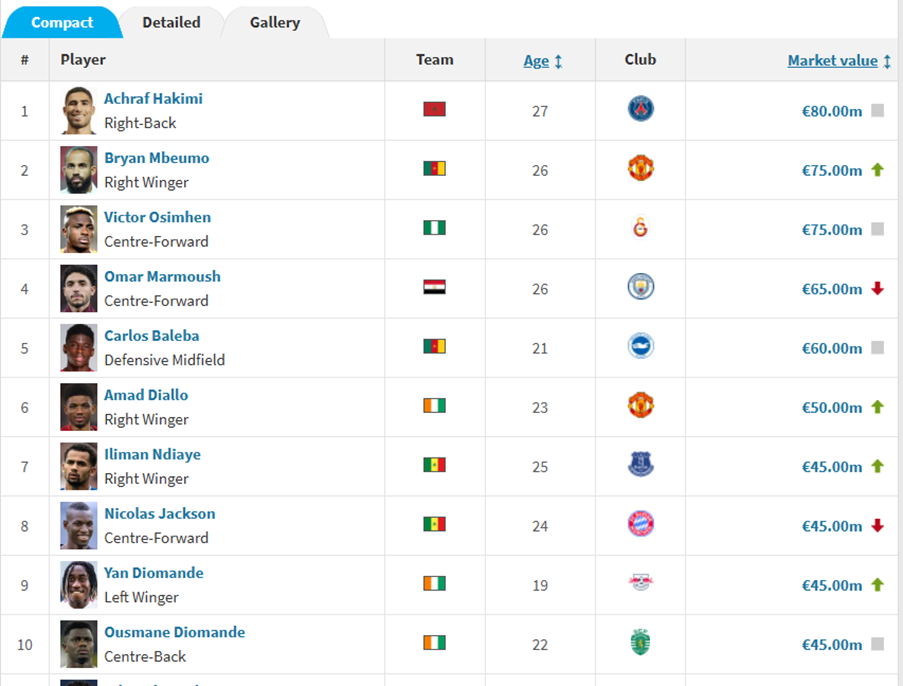Click Amad Diallo's portrait thumbnail

click(79, 407)
